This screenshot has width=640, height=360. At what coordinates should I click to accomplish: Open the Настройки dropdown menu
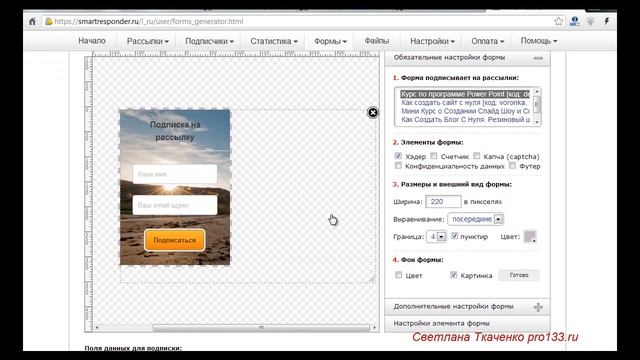(432, 41)
